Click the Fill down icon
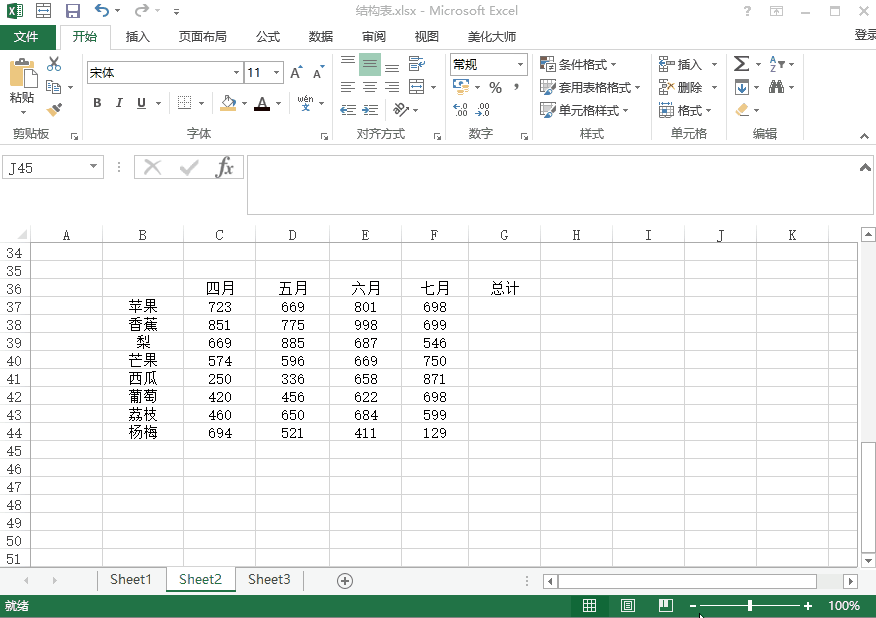 tap(742, 87)
